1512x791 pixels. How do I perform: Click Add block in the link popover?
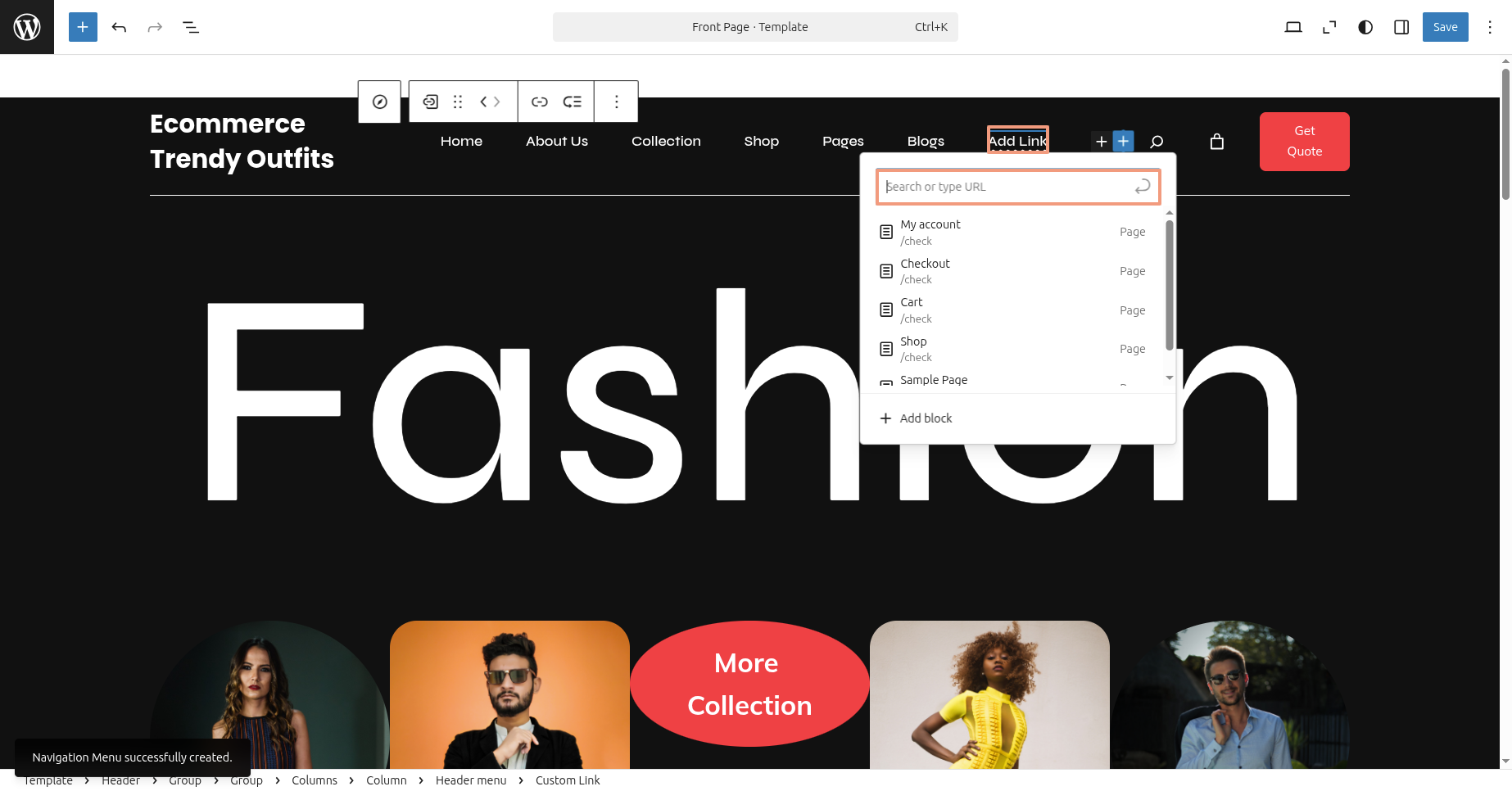click(1017, 418)
